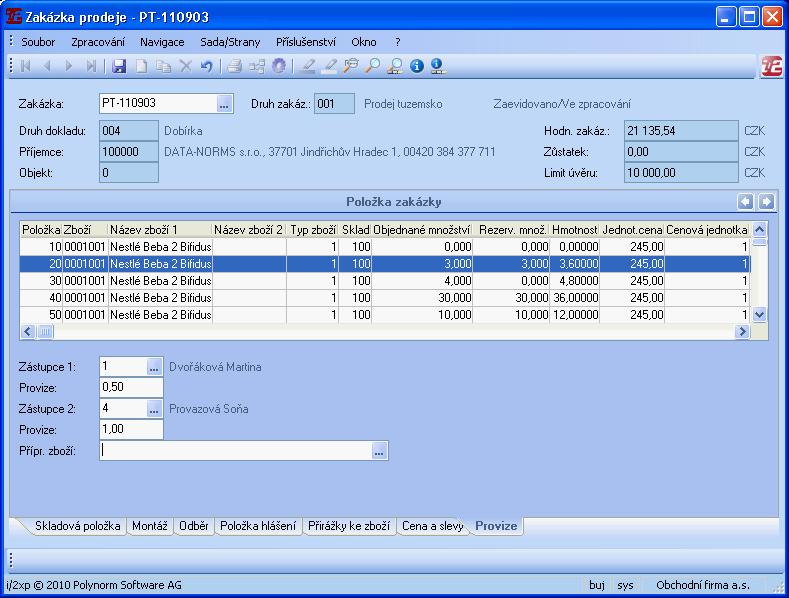Open the structure tree toolbar icon
The width and height of the screenshot is (789, 598).
[257, 66]
